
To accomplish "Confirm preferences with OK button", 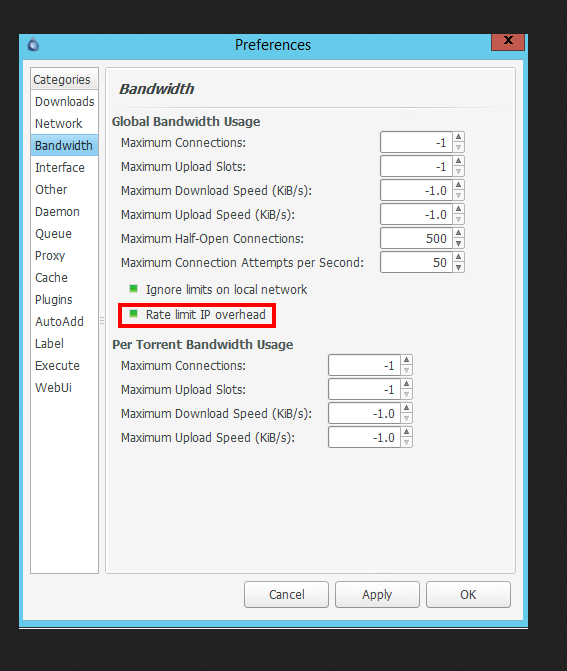I will click(x=468, y=594).
